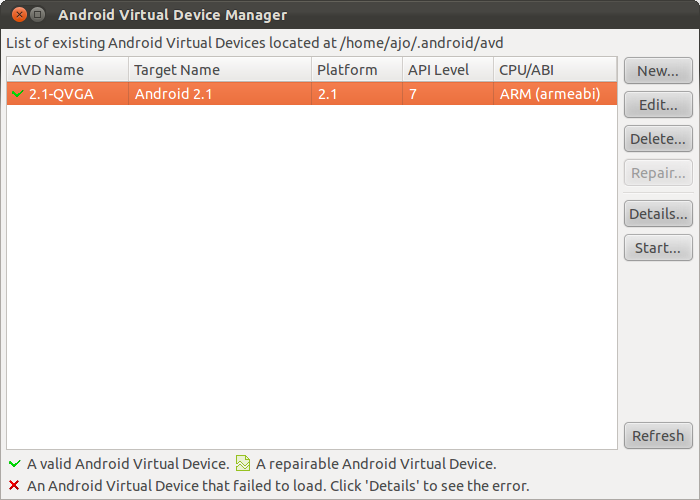Sort by the Target Name column header
The width and height of the screenshot is (700, 500).
220,70
